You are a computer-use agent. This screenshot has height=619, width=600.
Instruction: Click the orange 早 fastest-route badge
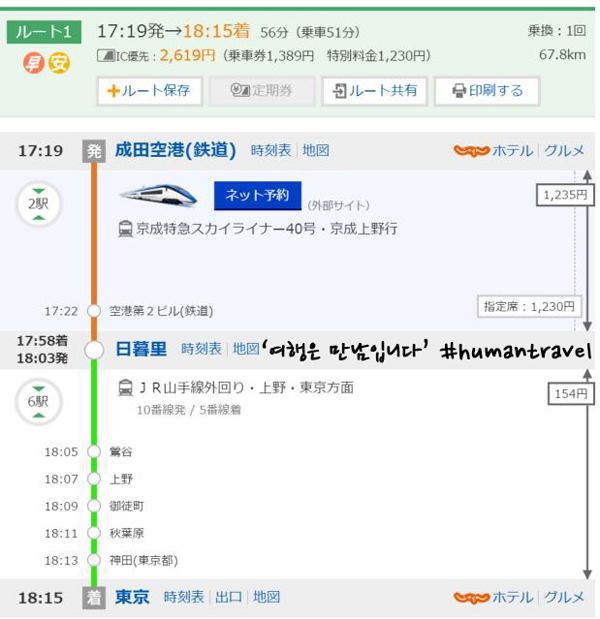[33, 63]
